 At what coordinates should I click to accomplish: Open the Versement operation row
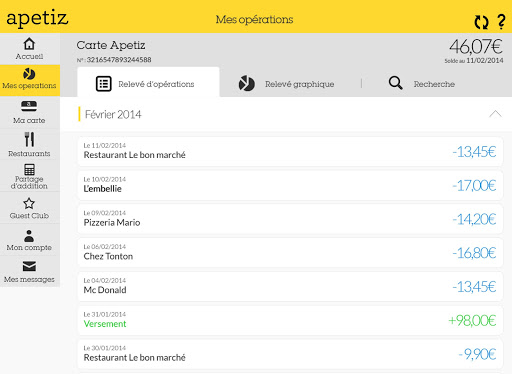coord(290,320)
